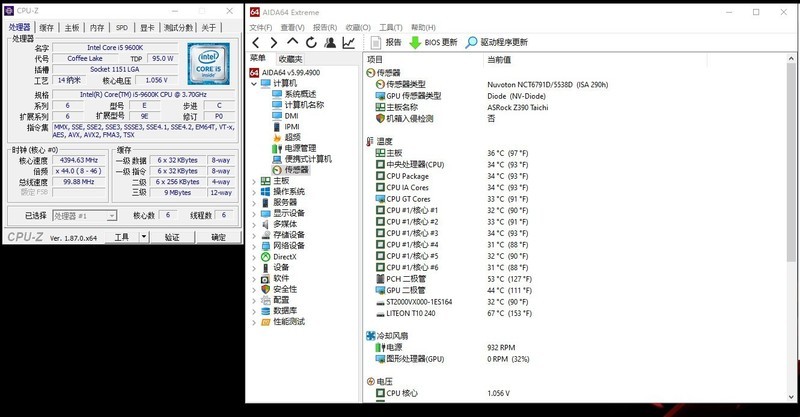Switch to CPU-Z 关于 tab
800x417 pixels.
tap(209, 28)
